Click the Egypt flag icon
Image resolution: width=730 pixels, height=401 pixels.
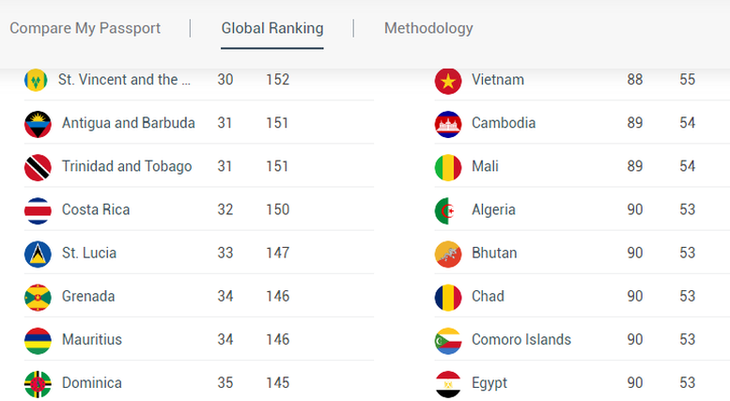[x=448, y=383]
